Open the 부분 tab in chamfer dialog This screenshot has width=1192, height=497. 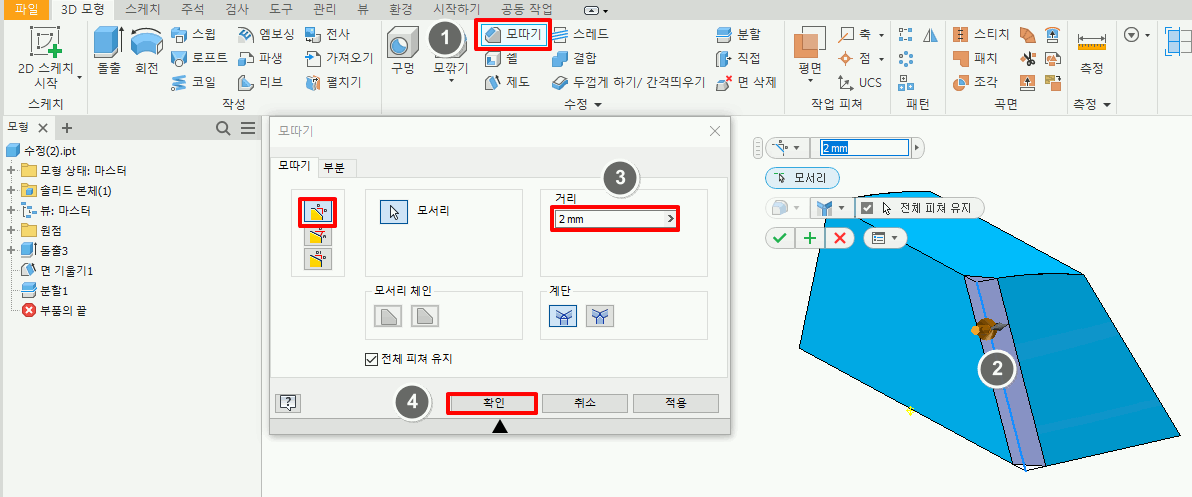333,168
